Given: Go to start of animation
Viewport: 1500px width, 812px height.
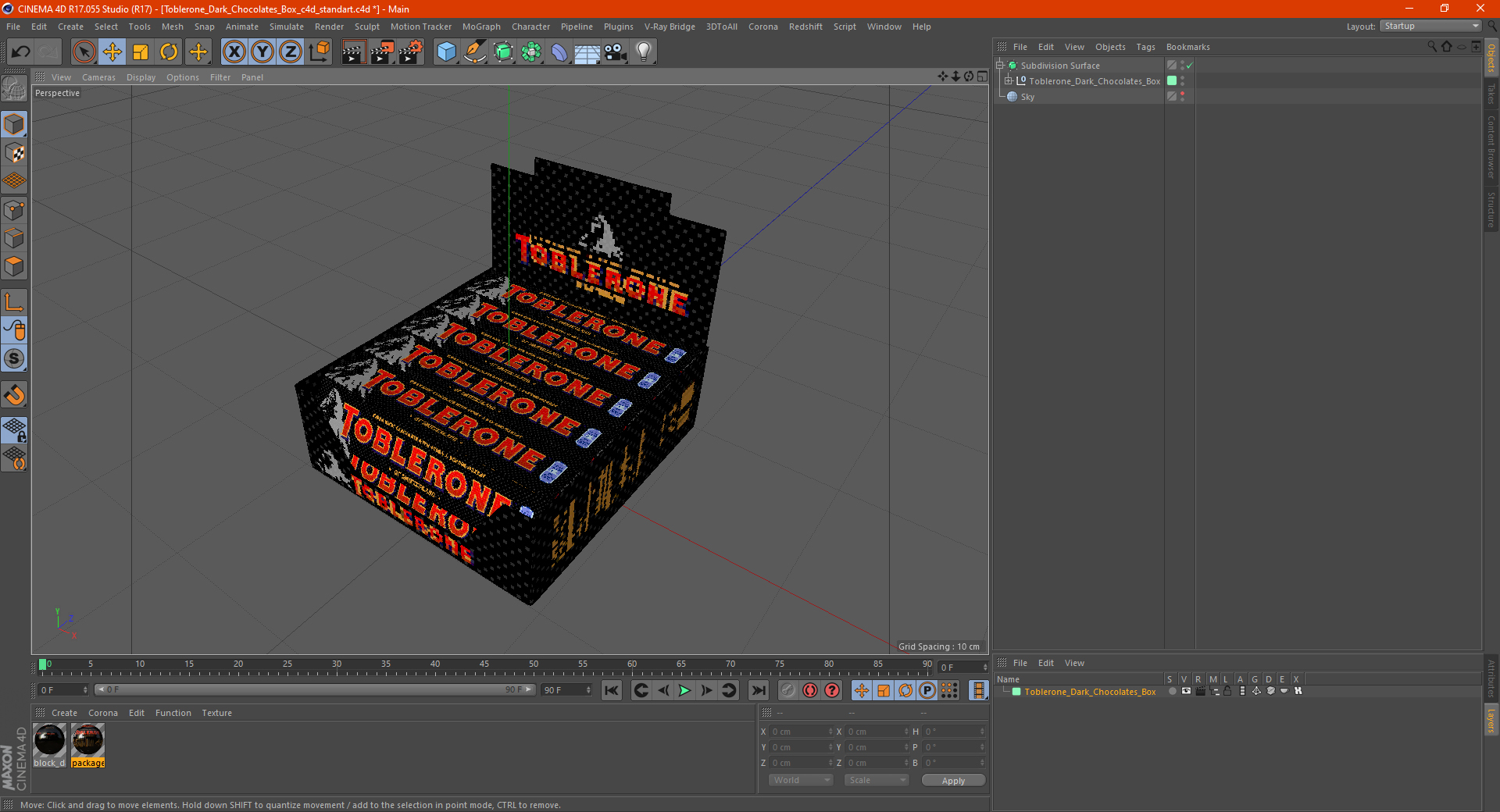Looking at the screenshot, I should [612, 690].
